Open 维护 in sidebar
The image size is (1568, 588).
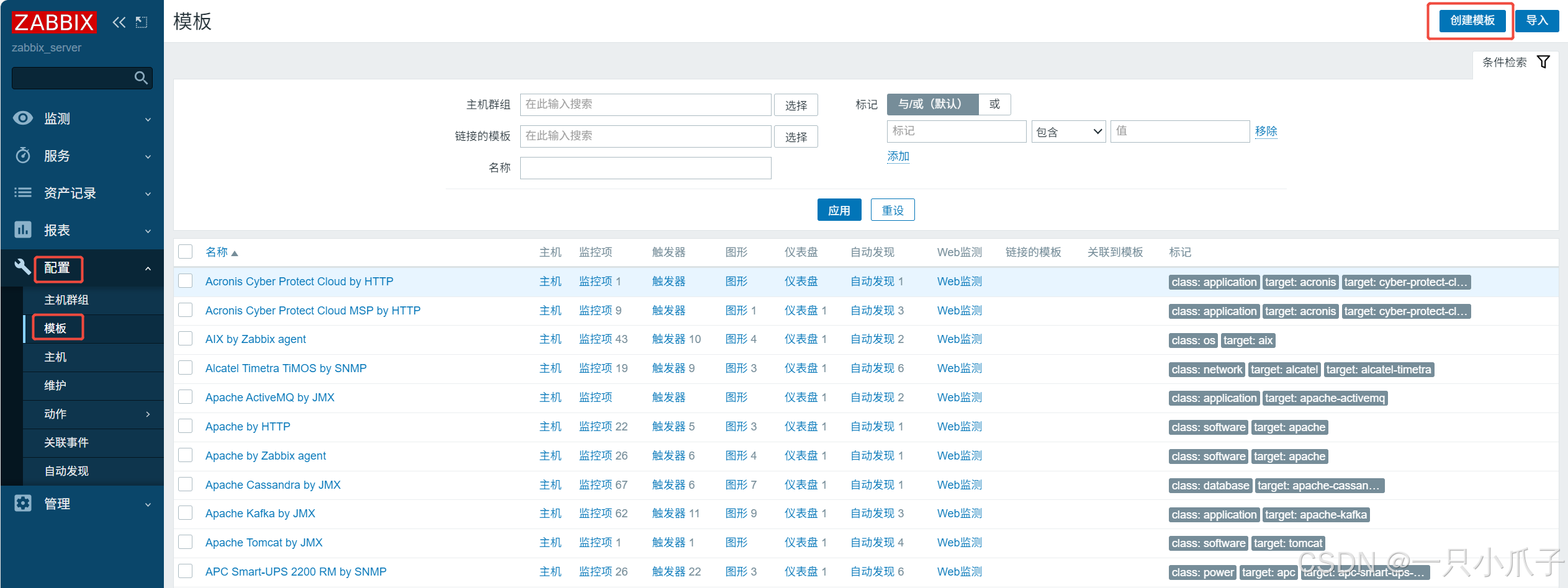coord(55,385)
